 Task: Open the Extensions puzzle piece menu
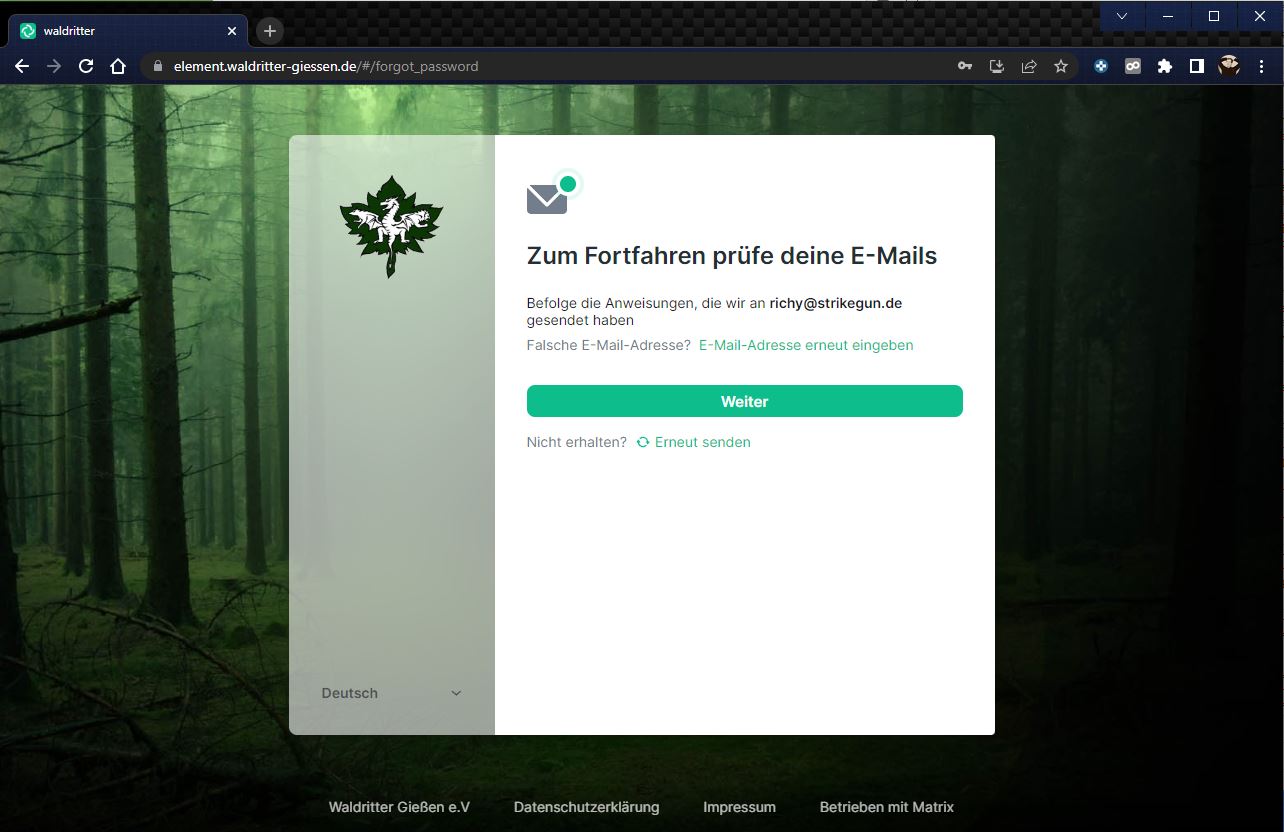pyautogui.click(x=1165, y=66)
